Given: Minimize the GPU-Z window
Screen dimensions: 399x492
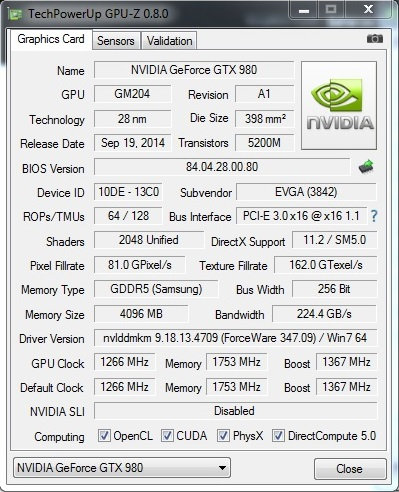Looking at the screenshot, I should pyautogui.click(x=304, y=10).
